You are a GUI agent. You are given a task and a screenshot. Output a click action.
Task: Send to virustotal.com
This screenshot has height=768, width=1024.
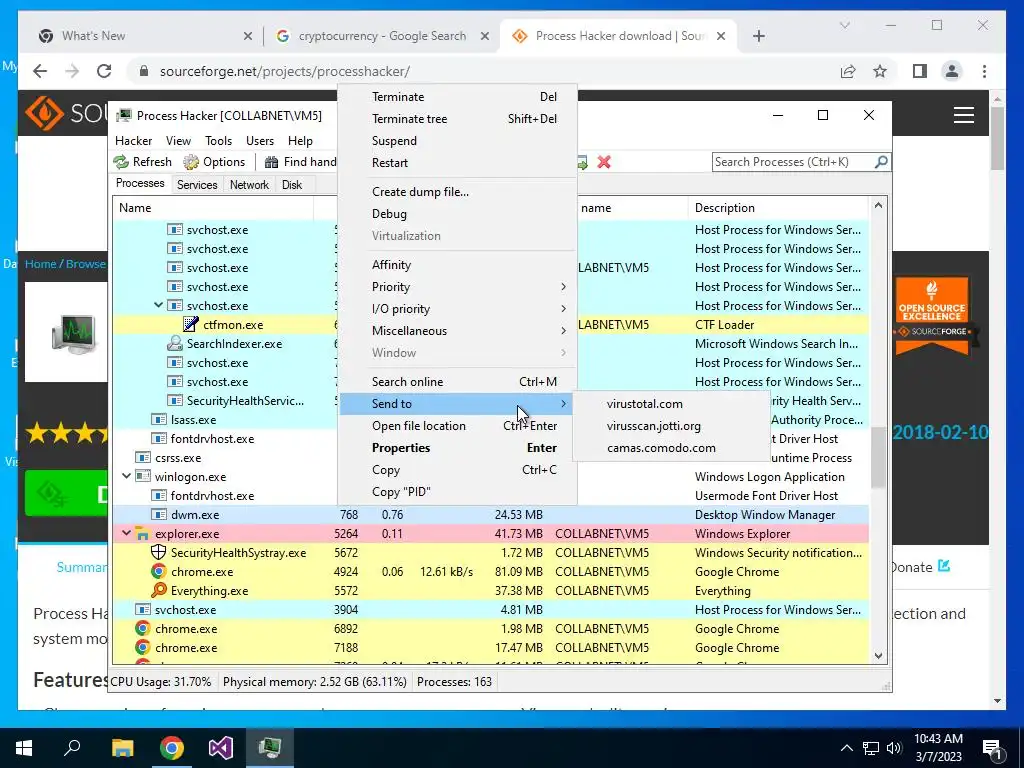tap(671, 404)
